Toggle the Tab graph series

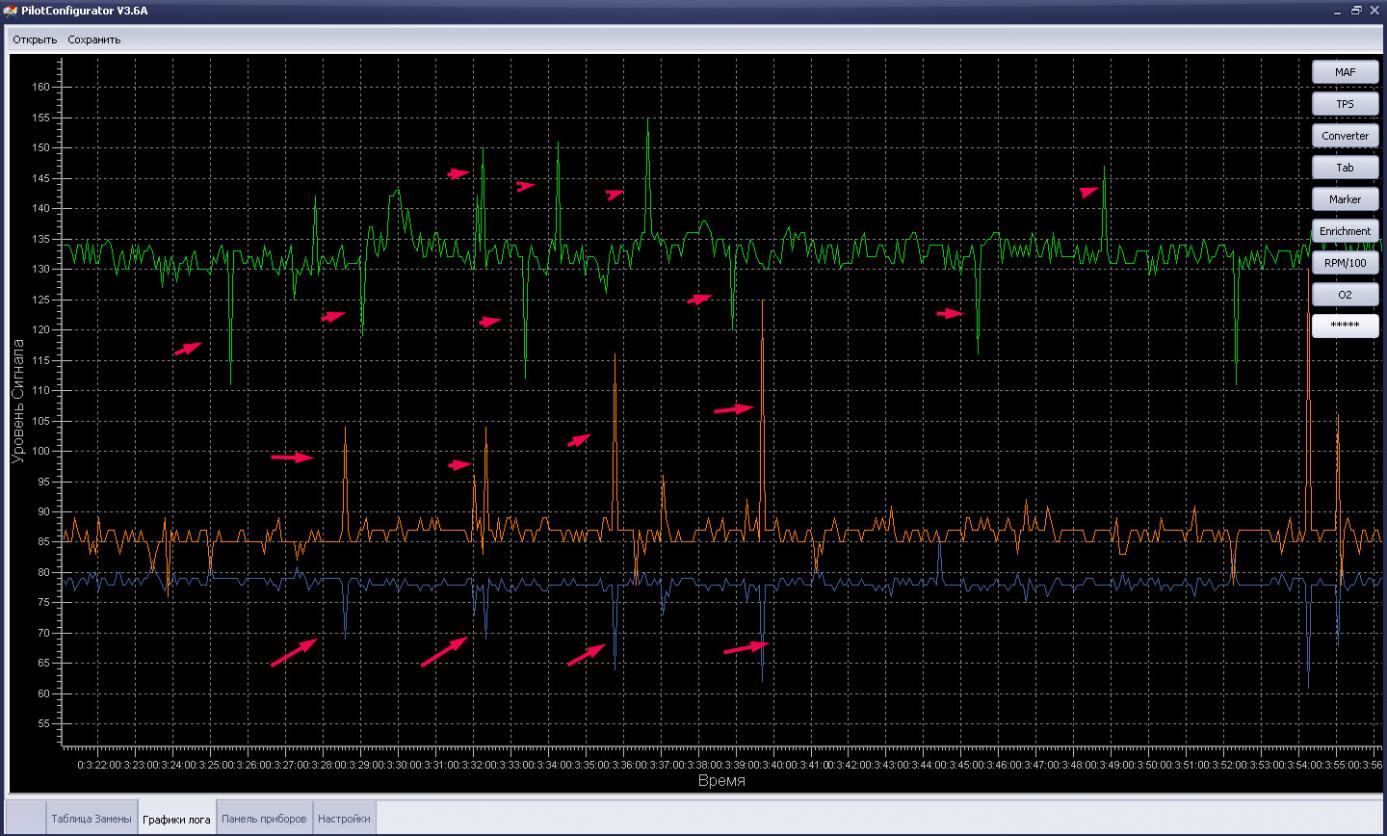(x=1345, y=167)
